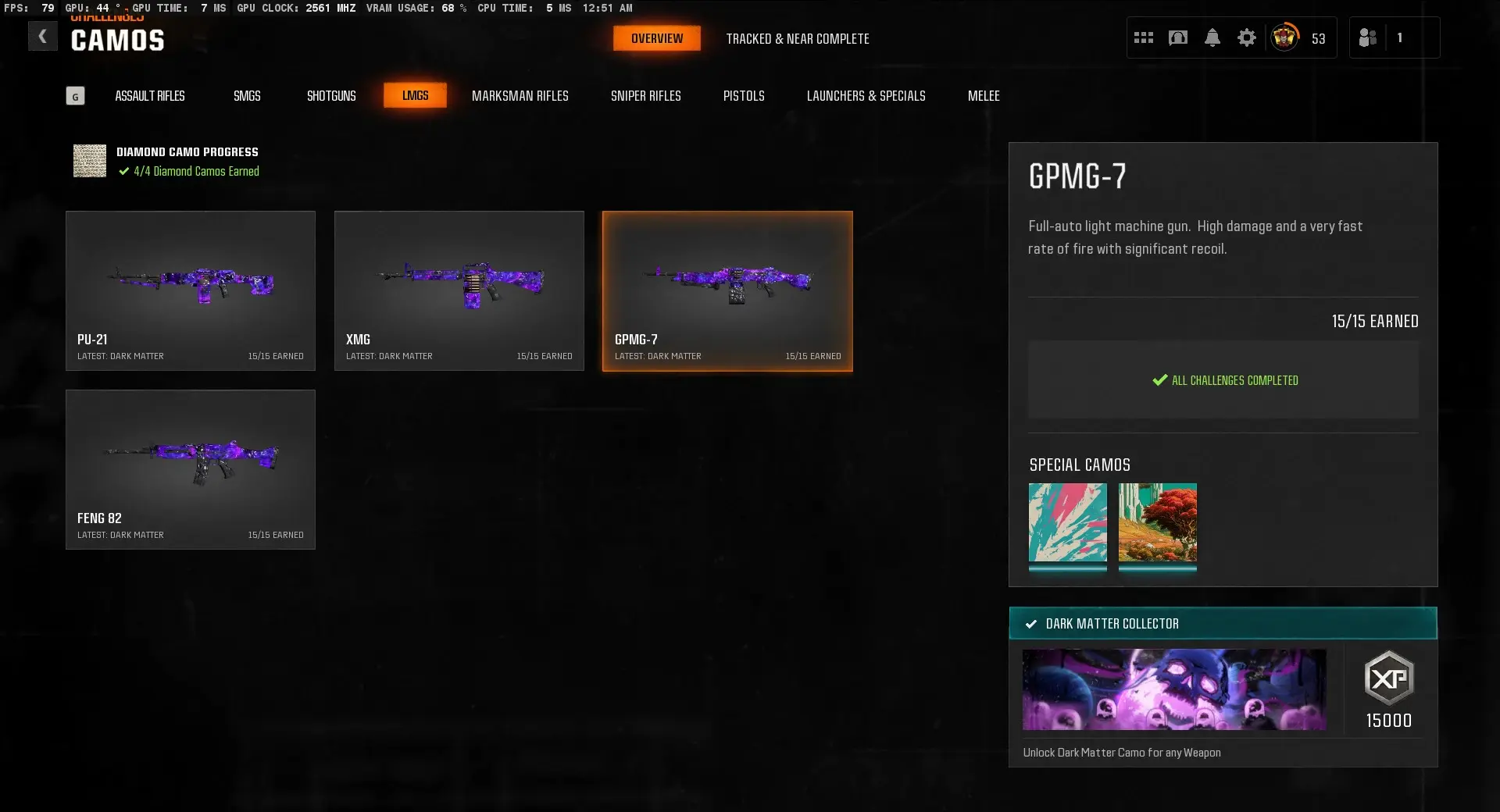
Task: Select the Shotguns category
Action: coord(331,96)
